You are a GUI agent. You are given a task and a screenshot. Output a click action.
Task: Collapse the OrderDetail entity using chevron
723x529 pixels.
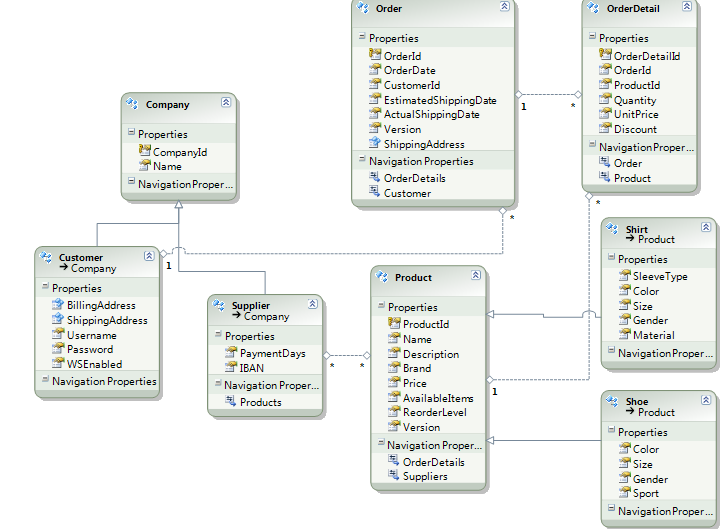coord(685,8)
